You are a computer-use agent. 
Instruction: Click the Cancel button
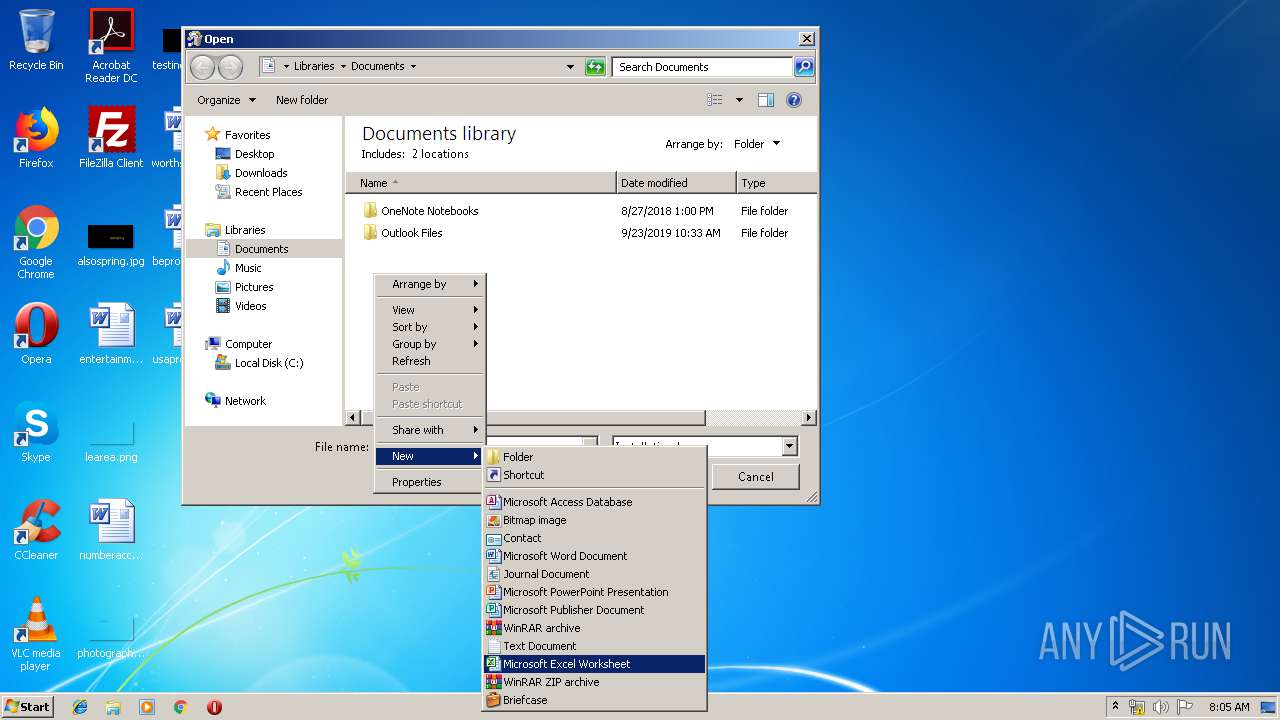click(756, 477)
